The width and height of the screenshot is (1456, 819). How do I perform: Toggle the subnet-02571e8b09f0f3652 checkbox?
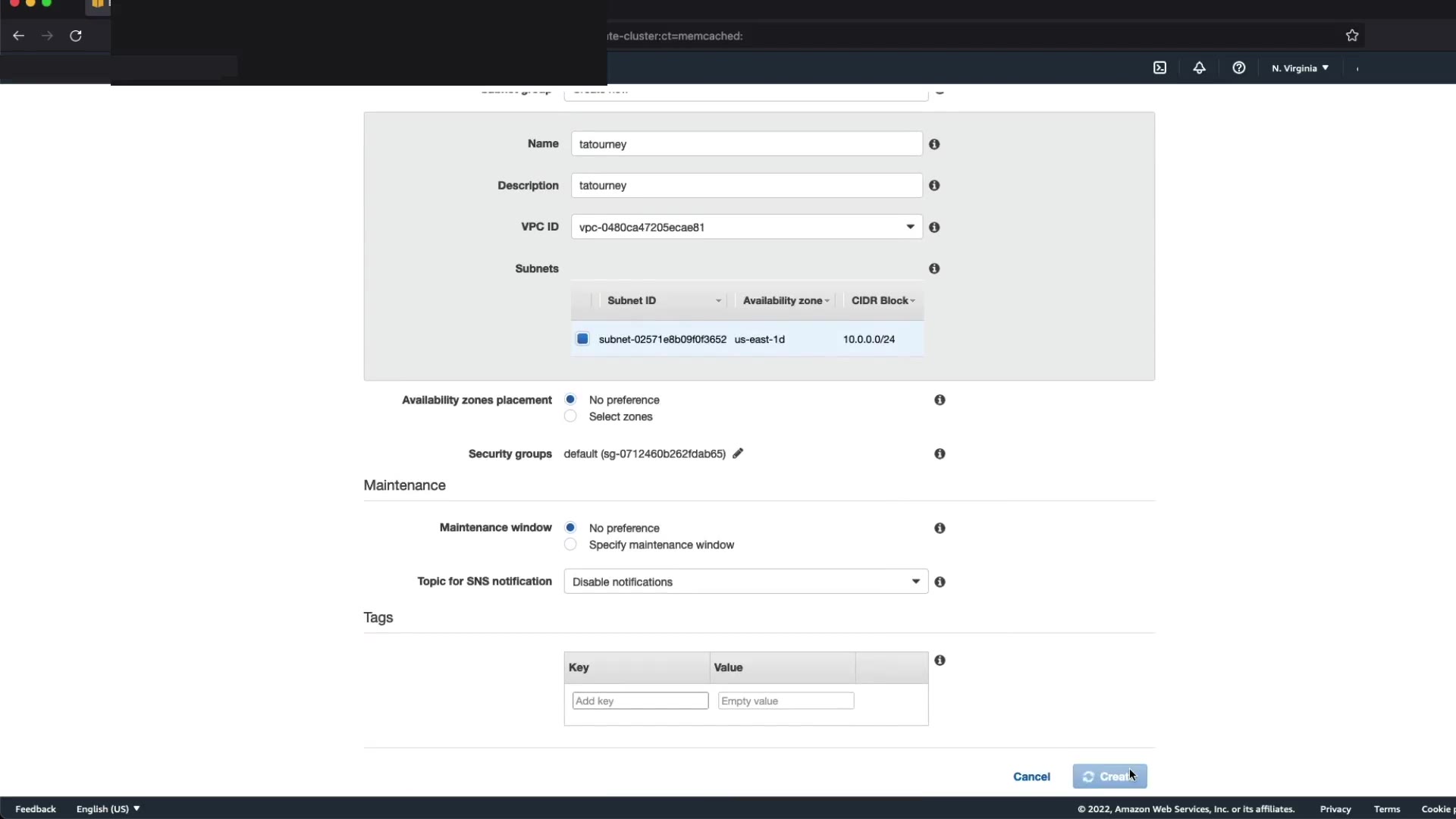coord(582,339)
